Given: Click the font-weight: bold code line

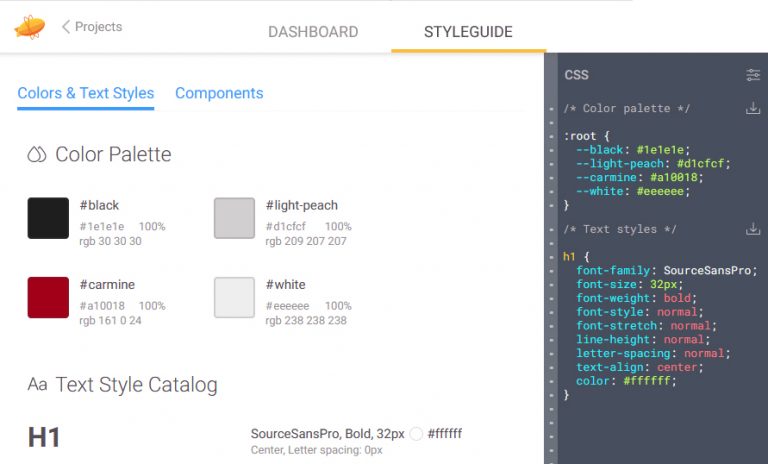Looking at the screenshot, I should [636, 298].
